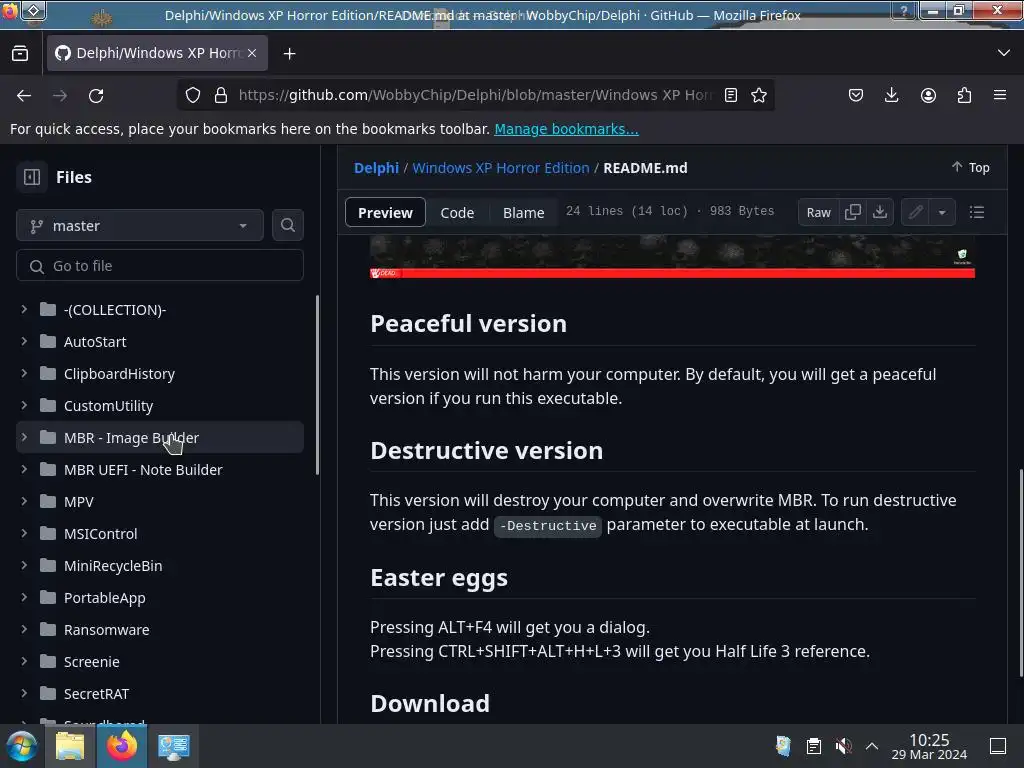Viewport: 1024px width, 768px height.
Task: Click the show desktop button
Action: (x=998, y=746)
